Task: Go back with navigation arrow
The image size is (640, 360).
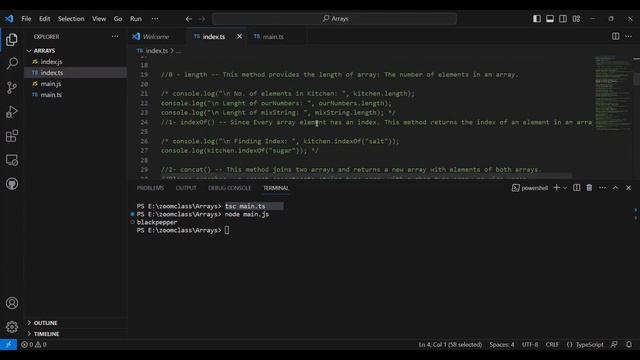Action: [x=189, y=19]
